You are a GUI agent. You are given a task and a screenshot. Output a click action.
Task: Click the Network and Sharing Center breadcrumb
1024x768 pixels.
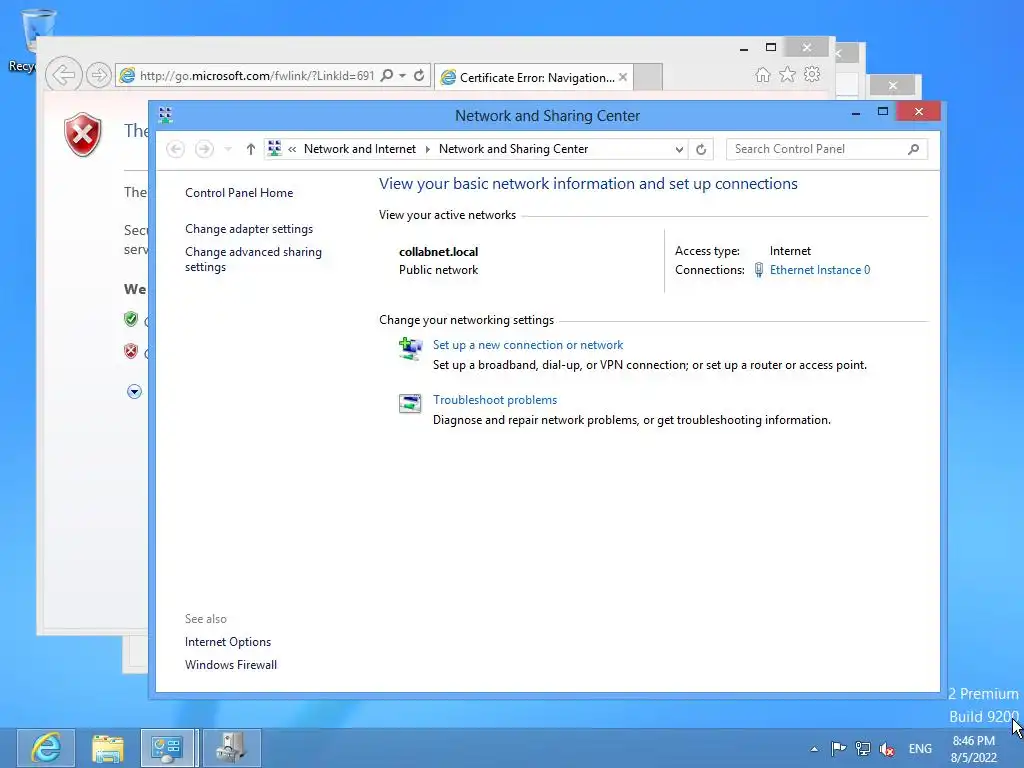513,149
